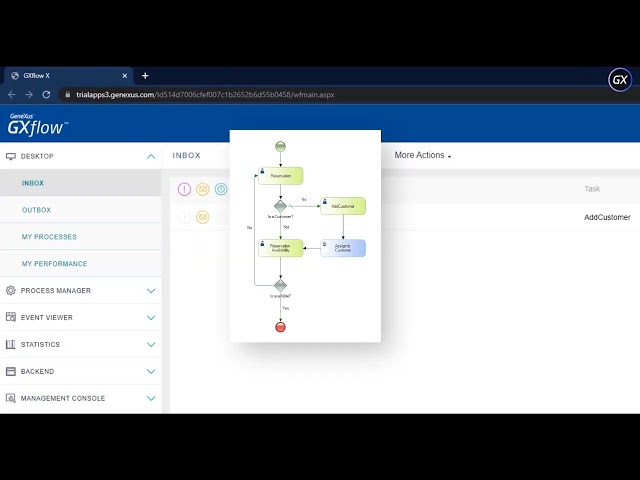This screenshot has width=640, height=480.
Task: Click the browser address bar URL
Action: pyautogui.click(x=205, y=95)
